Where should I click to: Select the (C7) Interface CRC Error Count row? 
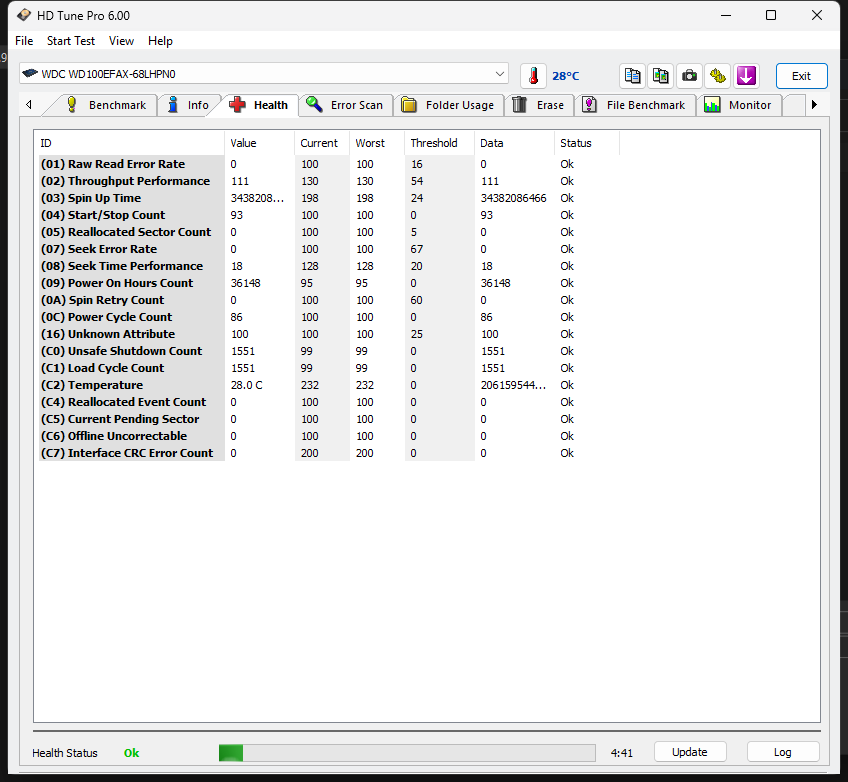click(327, 453)
